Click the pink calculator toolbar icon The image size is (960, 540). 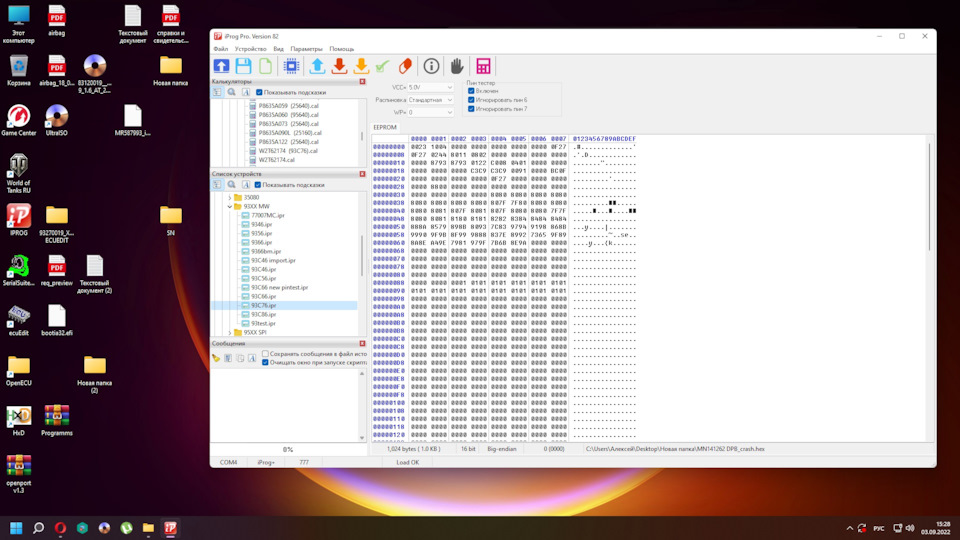(483, 66)
